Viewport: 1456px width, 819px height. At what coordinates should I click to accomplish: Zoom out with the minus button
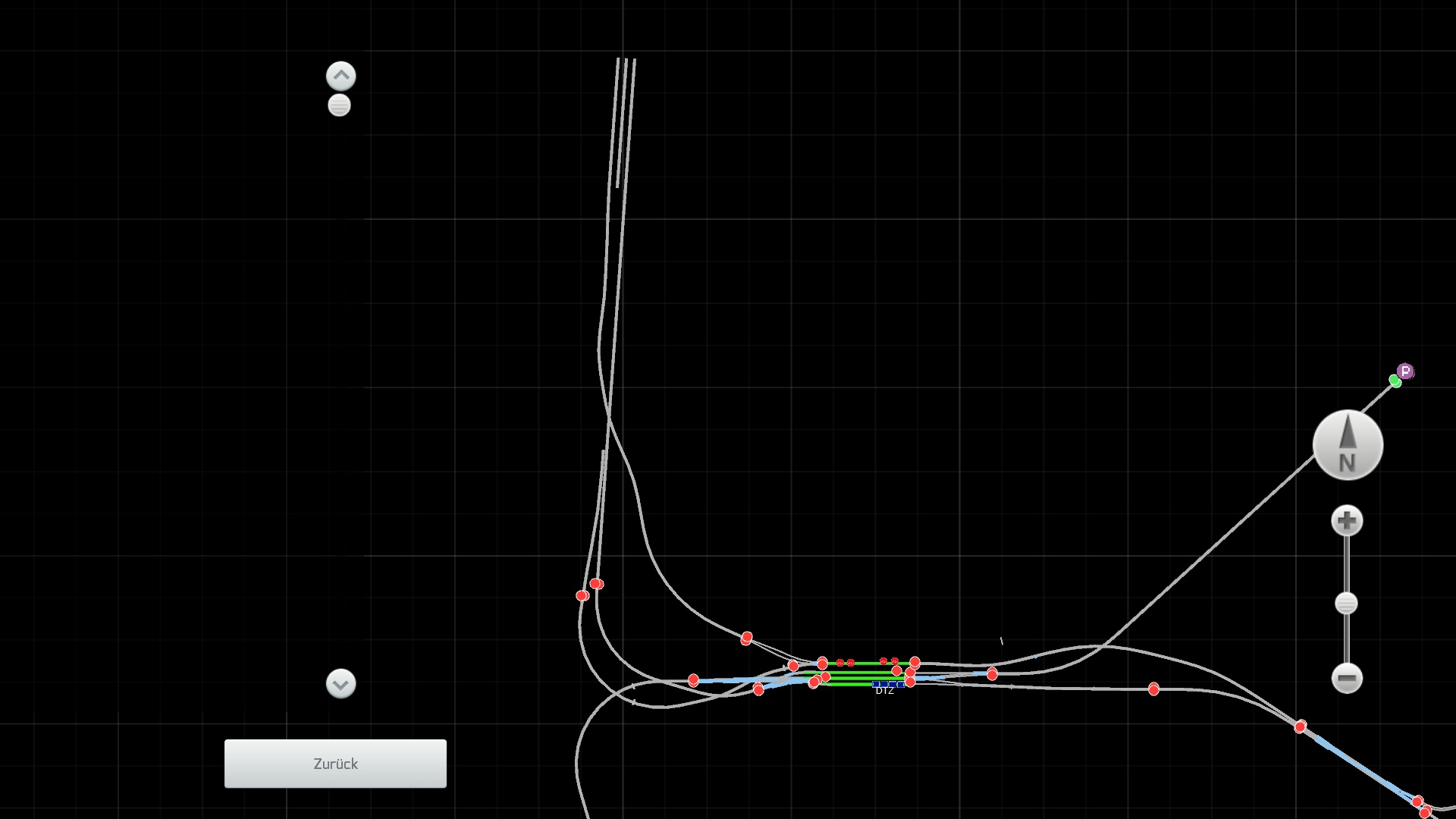point(1347,678)
